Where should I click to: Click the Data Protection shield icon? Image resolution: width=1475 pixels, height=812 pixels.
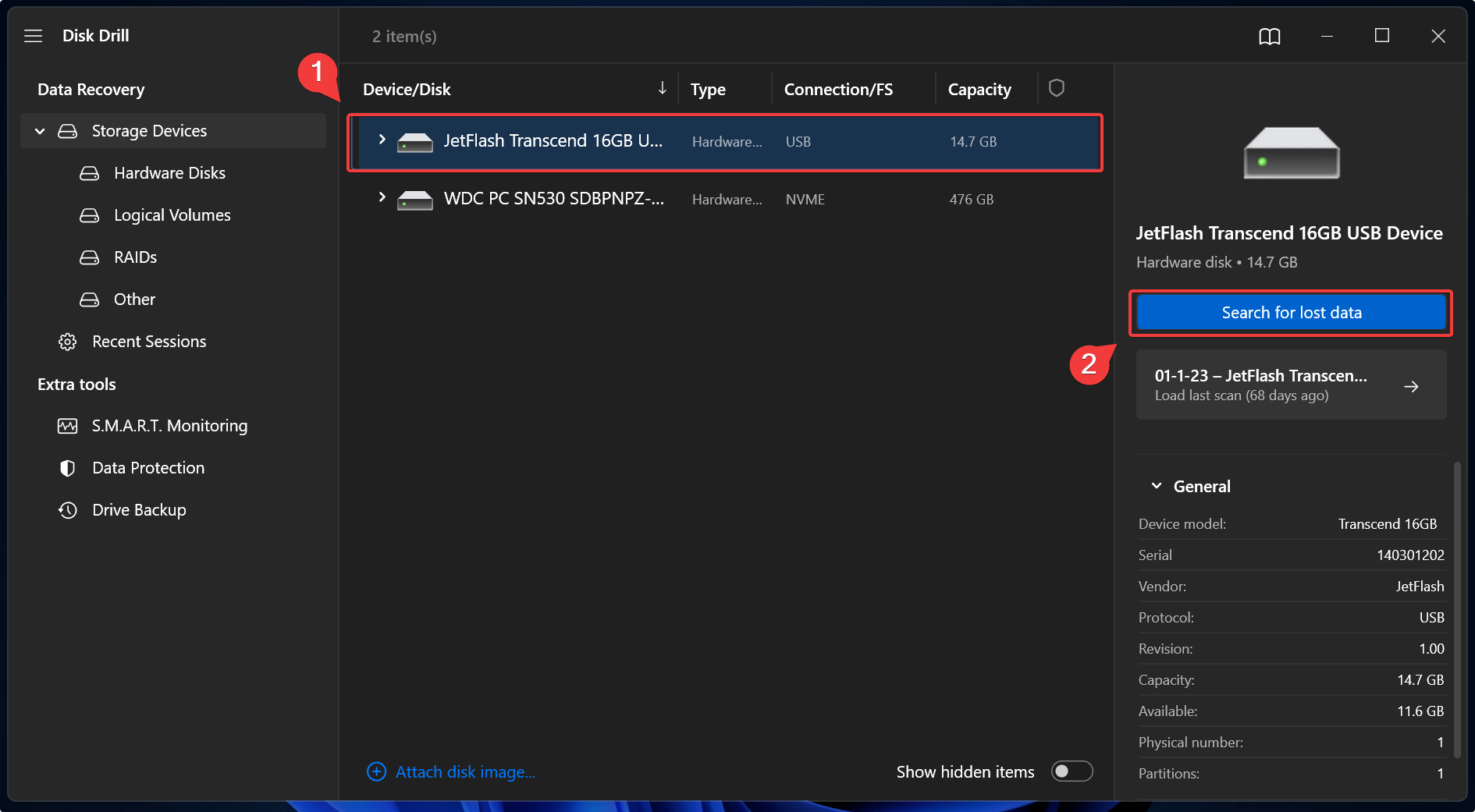(68, 468)
